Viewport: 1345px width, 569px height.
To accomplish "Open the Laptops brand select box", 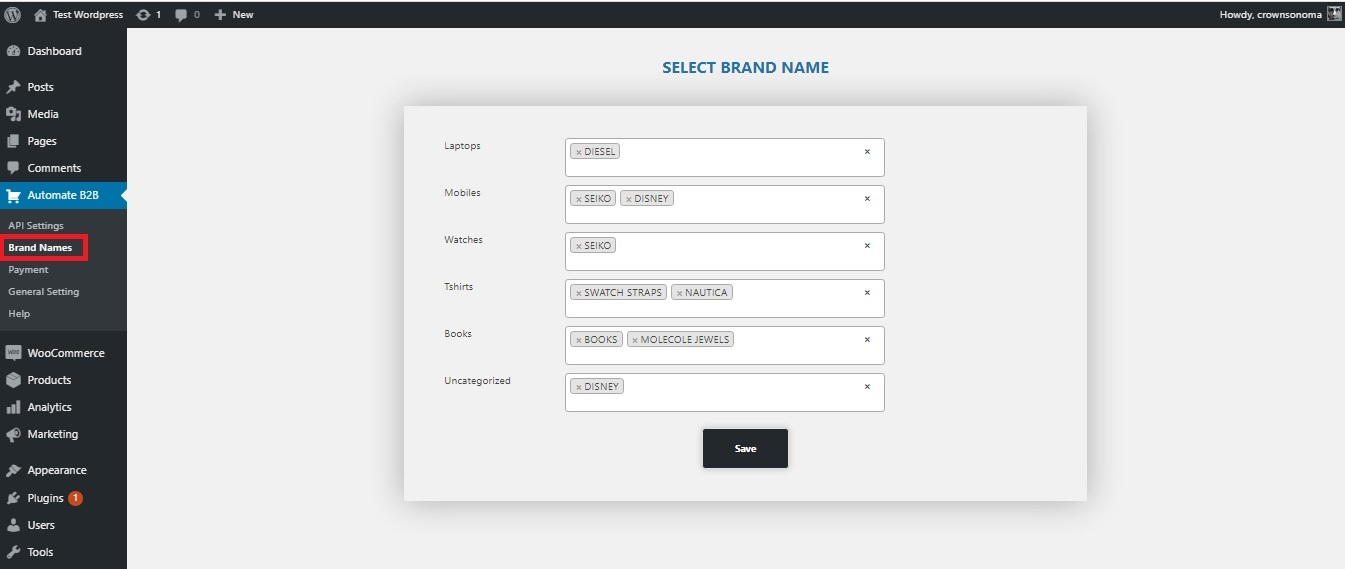I will tap(724, 157).
